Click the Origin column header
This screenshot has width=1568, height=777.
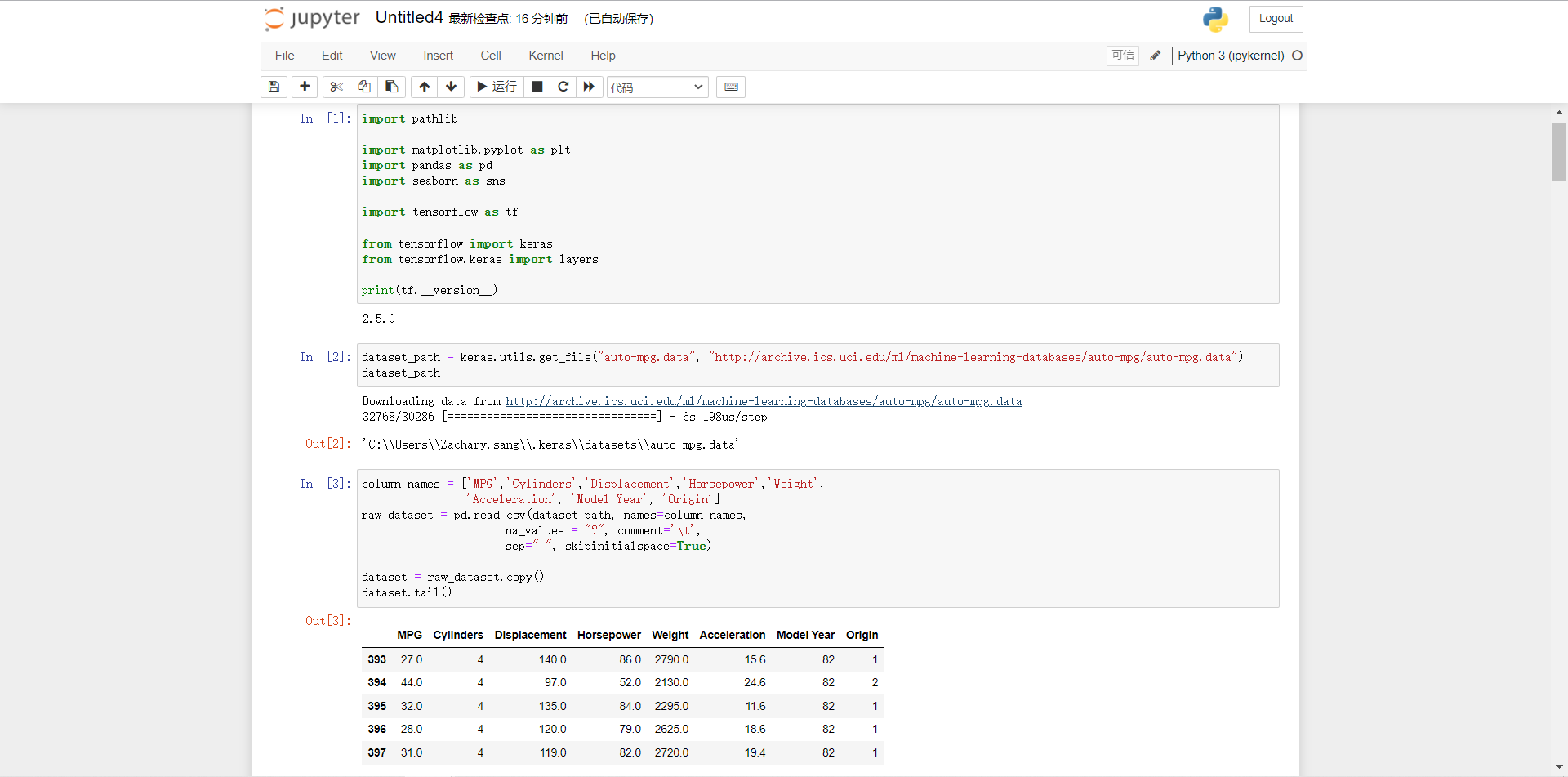click(x=862, y=635)
